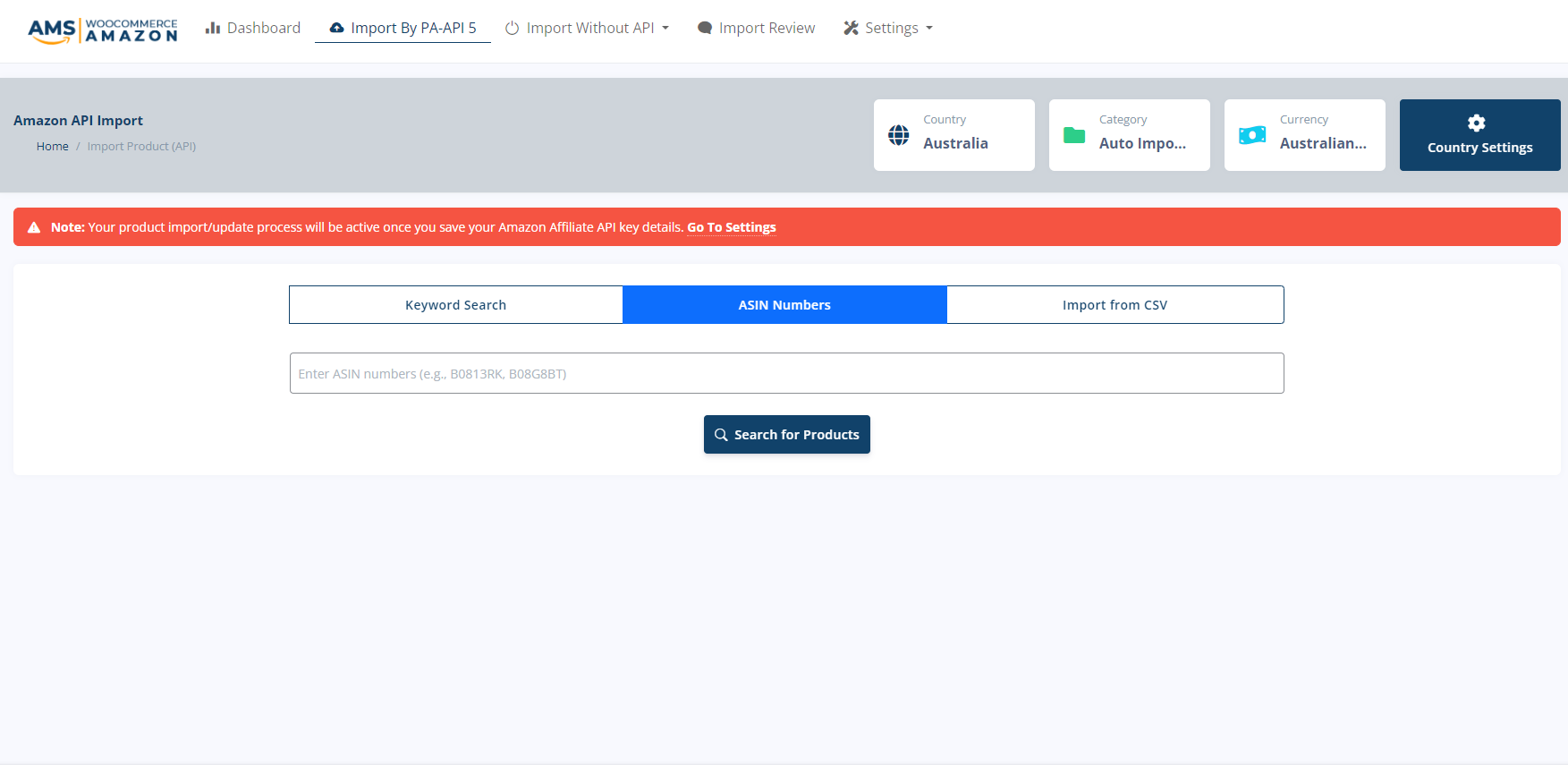Switch to Import from CSV tab

pos(1115,305)
